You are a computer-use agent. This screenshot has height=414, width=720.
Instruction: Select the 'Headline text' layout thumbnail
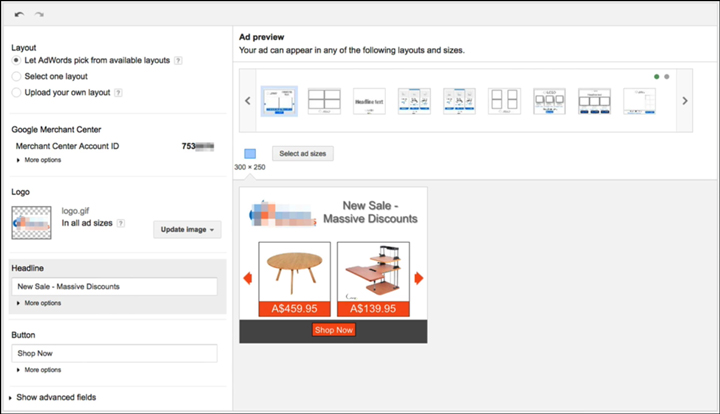(x=369, y=101)
